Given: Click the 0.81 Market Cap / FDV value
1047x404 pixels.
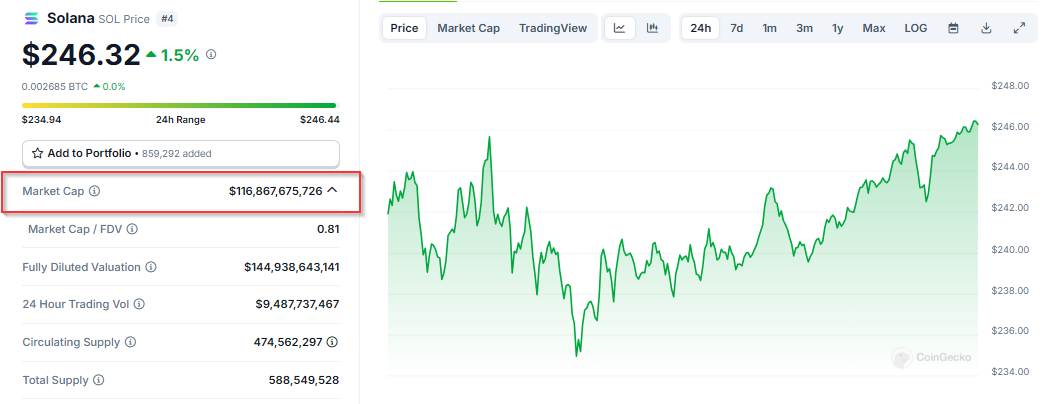Looking at the screenshot, I should tap(329, 229).
